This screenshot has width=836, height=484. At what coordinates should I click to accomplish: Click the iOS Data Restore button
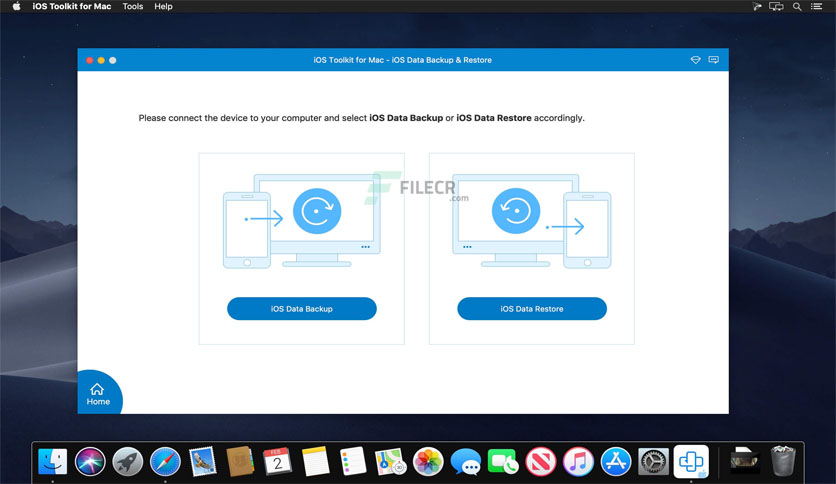[x=532, y=309]
